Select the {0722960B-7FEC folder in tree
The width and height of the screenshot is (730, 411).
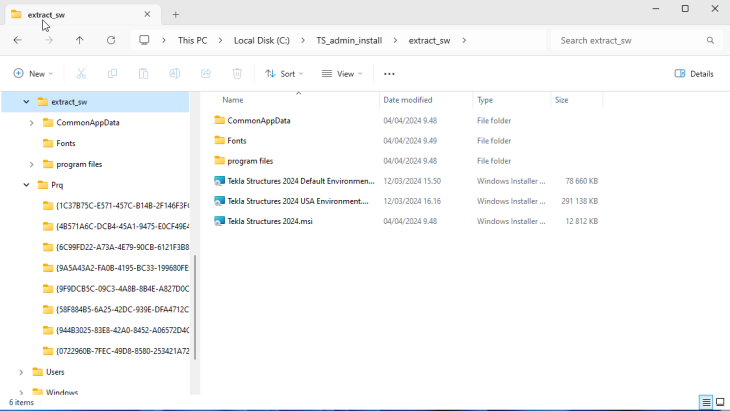click(x=122, y=351)
